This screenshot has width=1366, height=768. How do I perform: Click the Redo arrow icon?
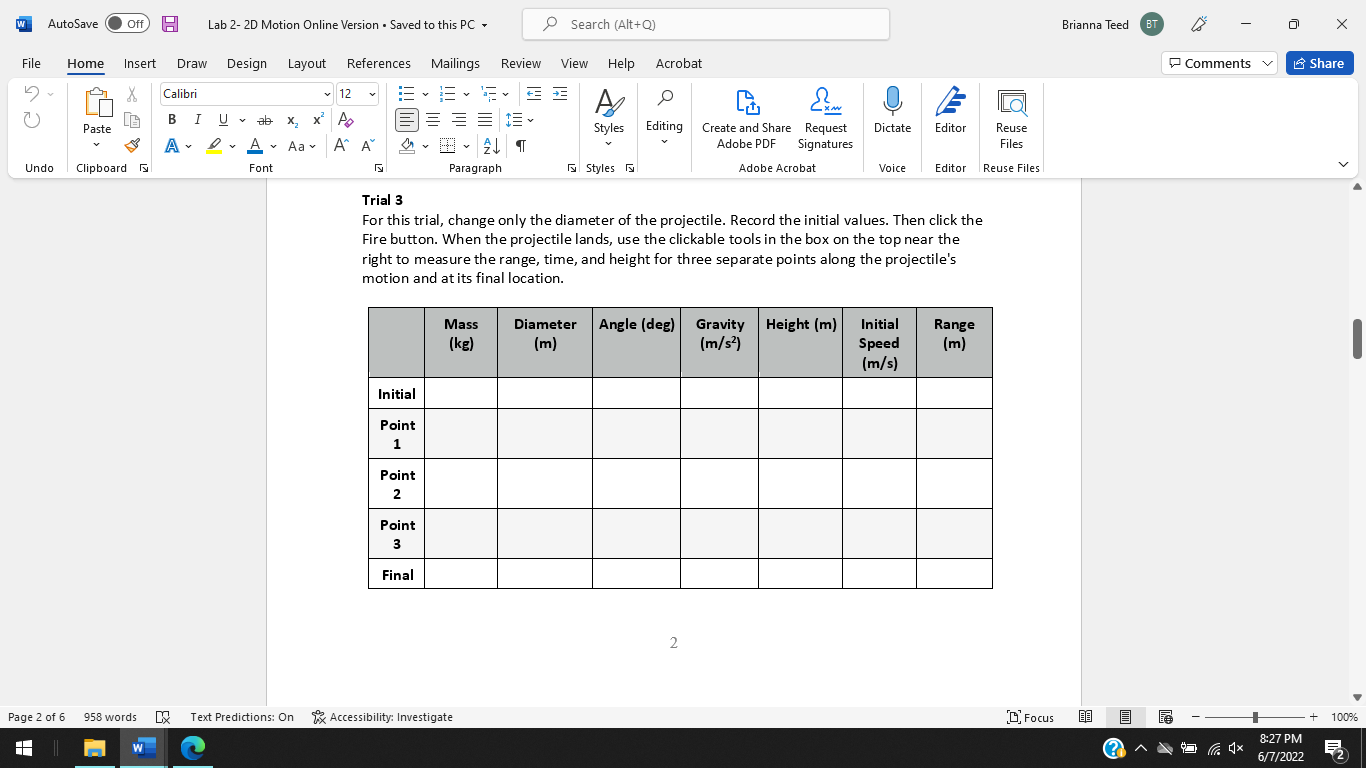coord(32,120)
